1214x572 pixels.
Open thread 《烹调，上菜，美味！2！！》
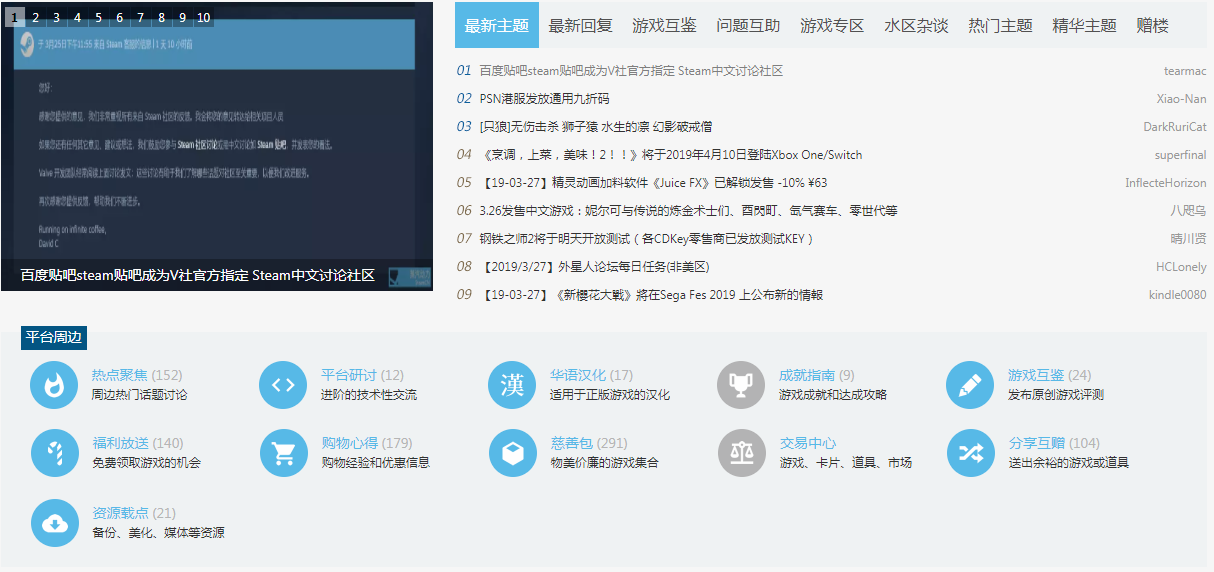click(671, 155)
